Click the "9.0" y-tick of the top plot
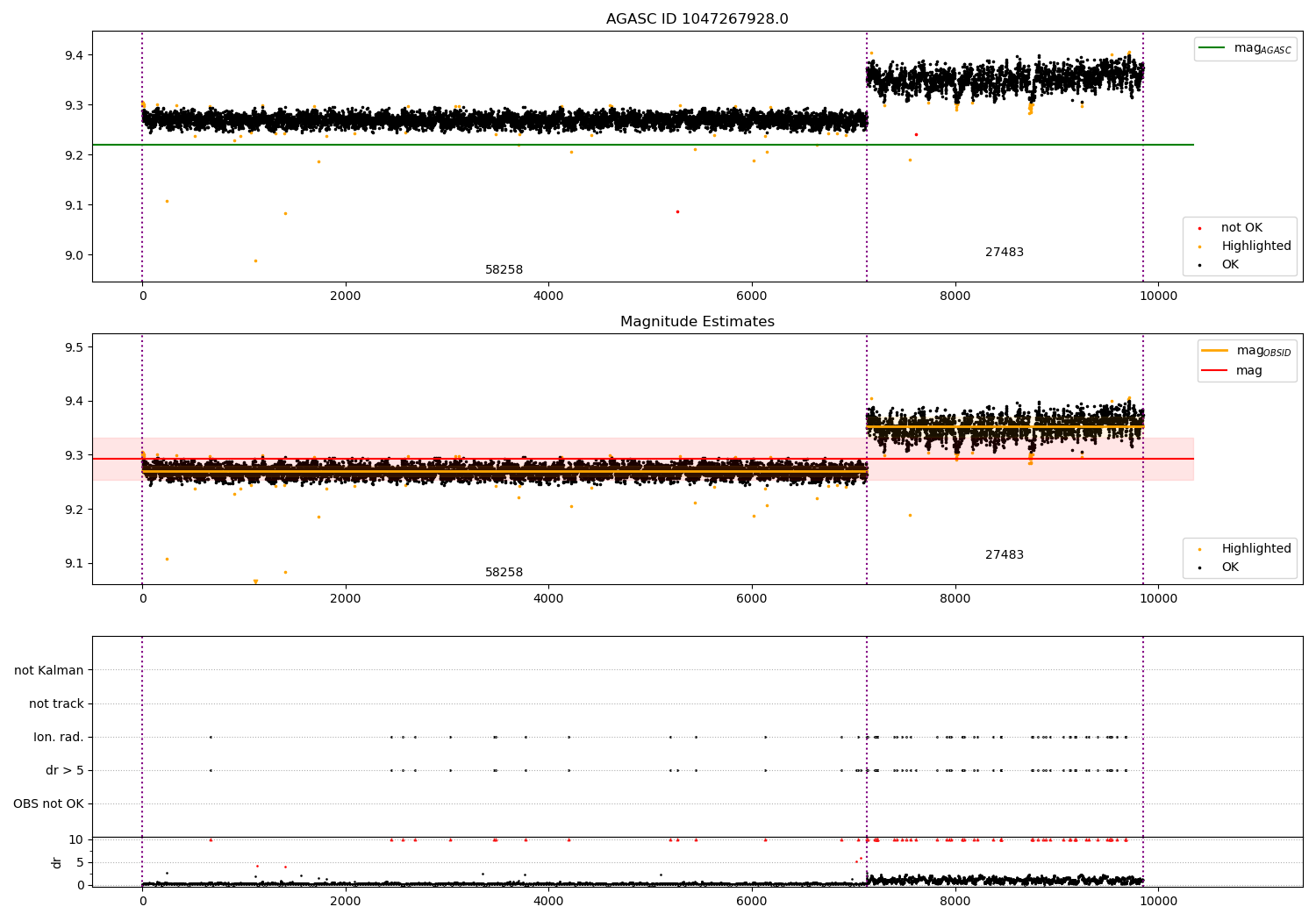Image resolution: width=1316 pixels, height=921 pixels. tap(75, 256)
